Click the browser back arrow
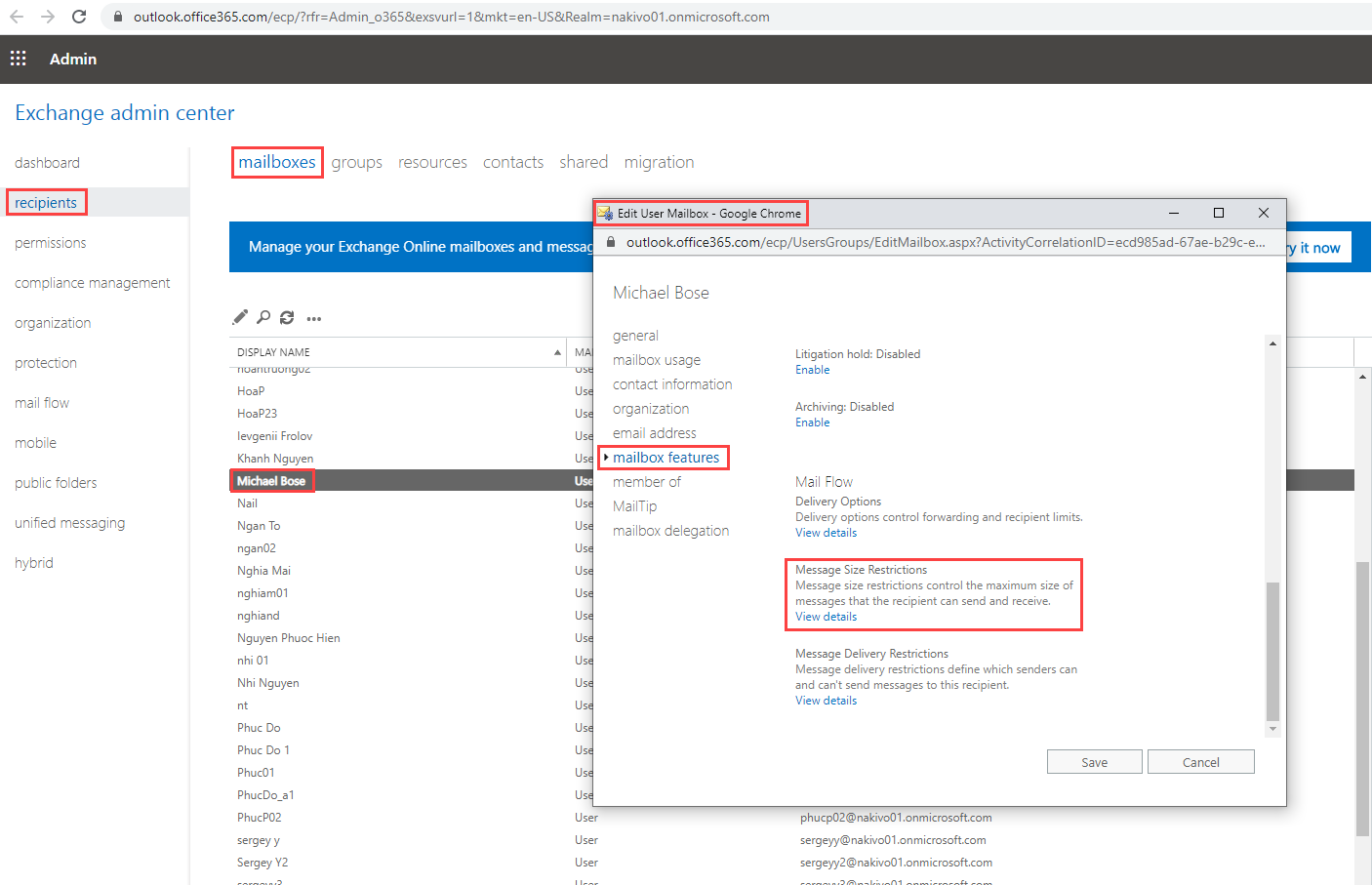 pyautogui.click(x=17, y=17)
